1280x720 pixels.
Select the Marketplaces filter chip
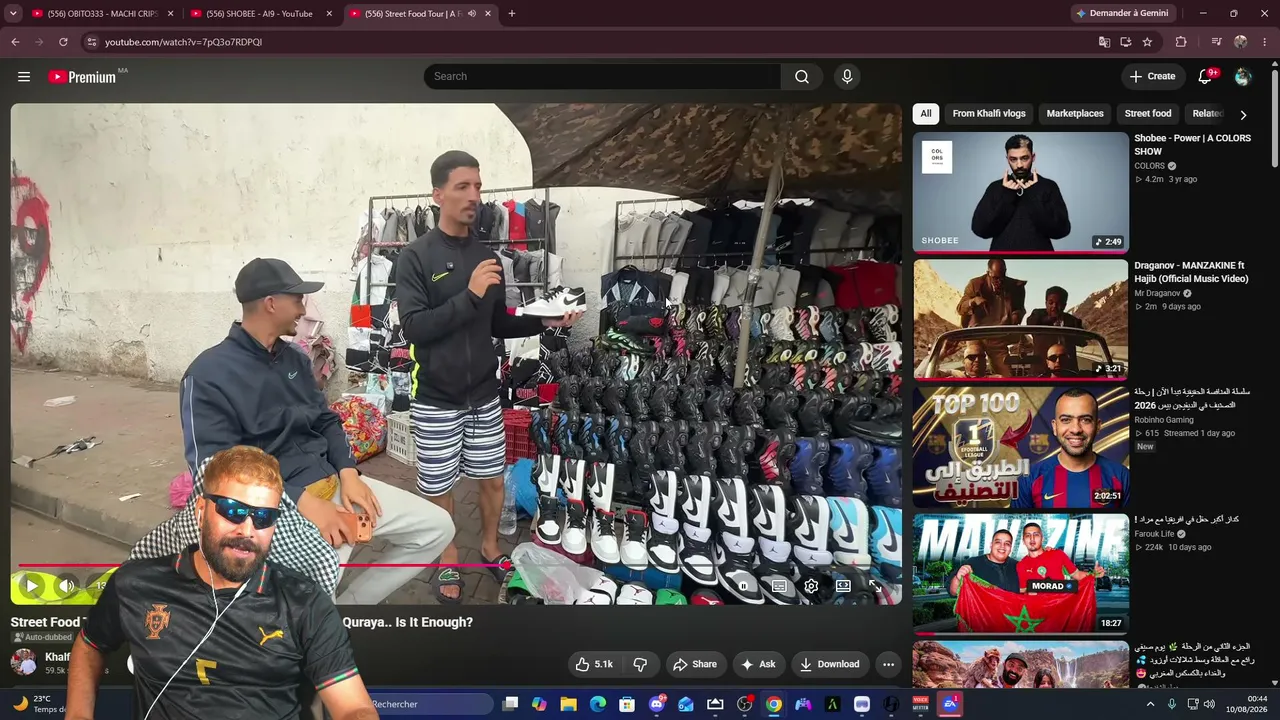(1075, 114)
